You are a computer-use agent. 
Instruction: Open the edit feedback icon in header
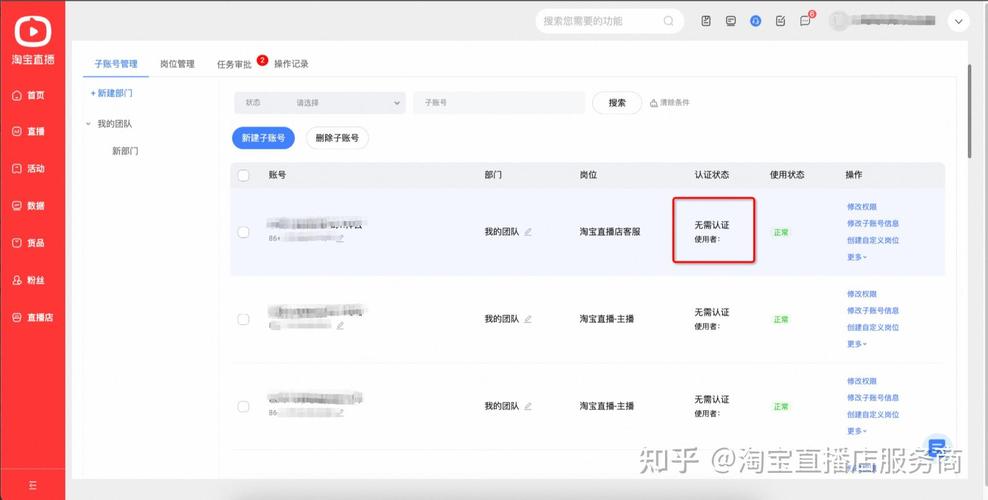pos(780,21)
